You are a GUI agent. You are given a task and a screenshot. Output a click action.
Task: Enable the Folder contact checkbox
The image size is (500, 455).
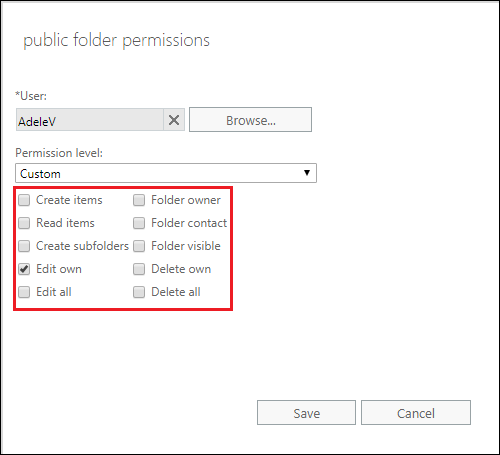[139, 223]
